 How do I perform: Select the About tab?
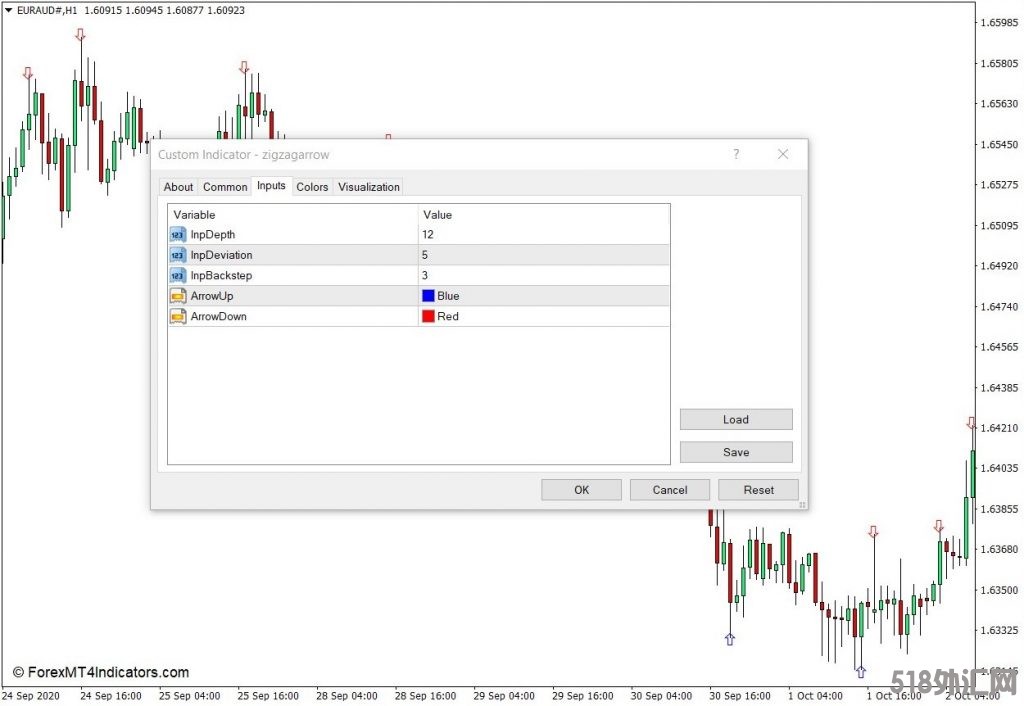tap(178, 187)
